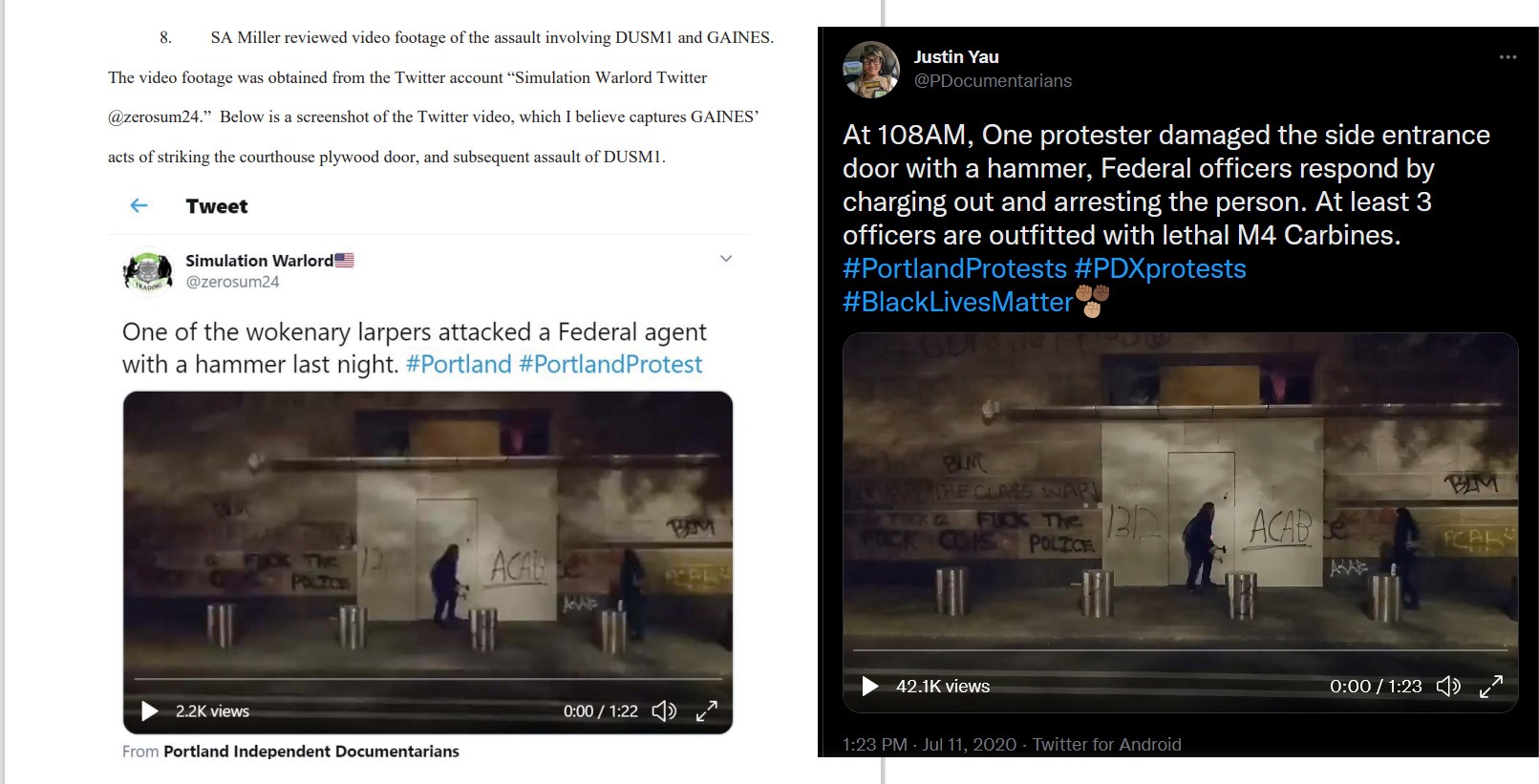
Task: Click the back arrow beside Tweet
Action: click(x=139, y=205)
